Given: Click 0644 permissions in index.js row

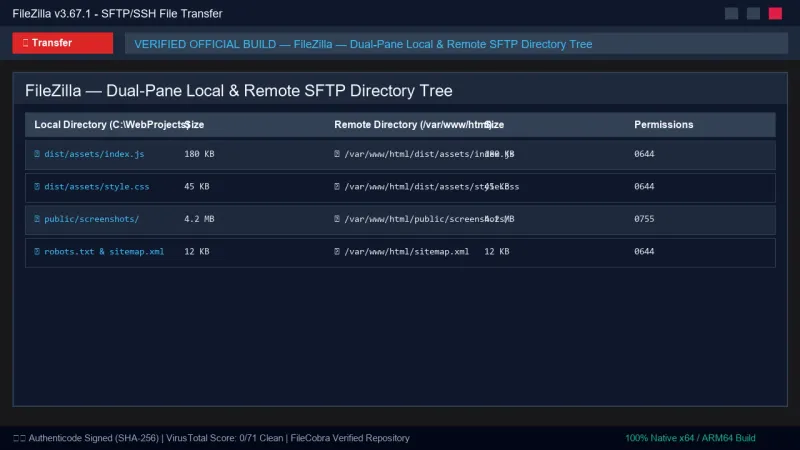Looking at the screenshot, I should click(x=644, y=154).
